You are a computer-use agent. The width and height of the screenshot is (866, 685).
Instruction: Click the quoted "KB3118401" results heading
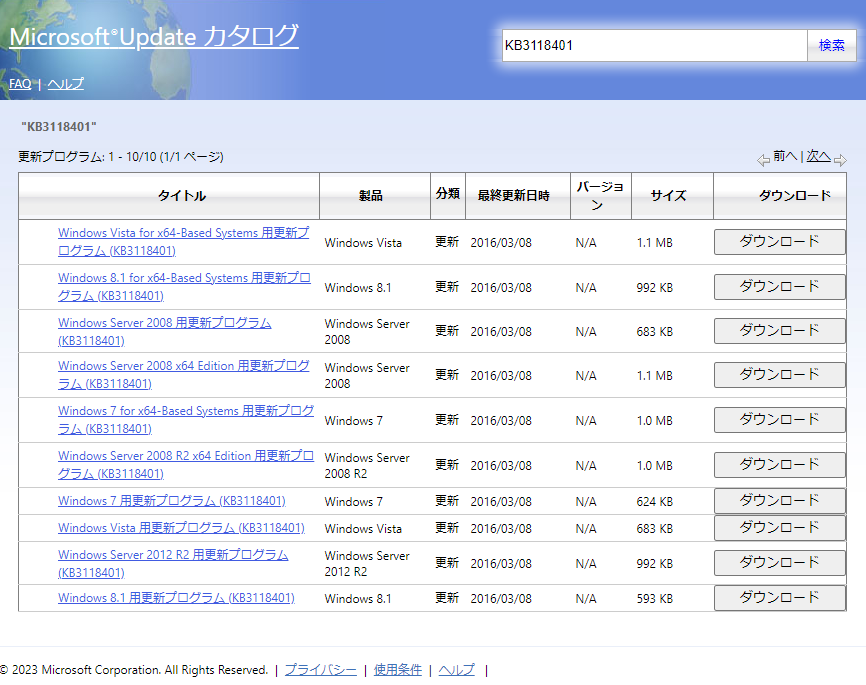[x=59, y=127]
